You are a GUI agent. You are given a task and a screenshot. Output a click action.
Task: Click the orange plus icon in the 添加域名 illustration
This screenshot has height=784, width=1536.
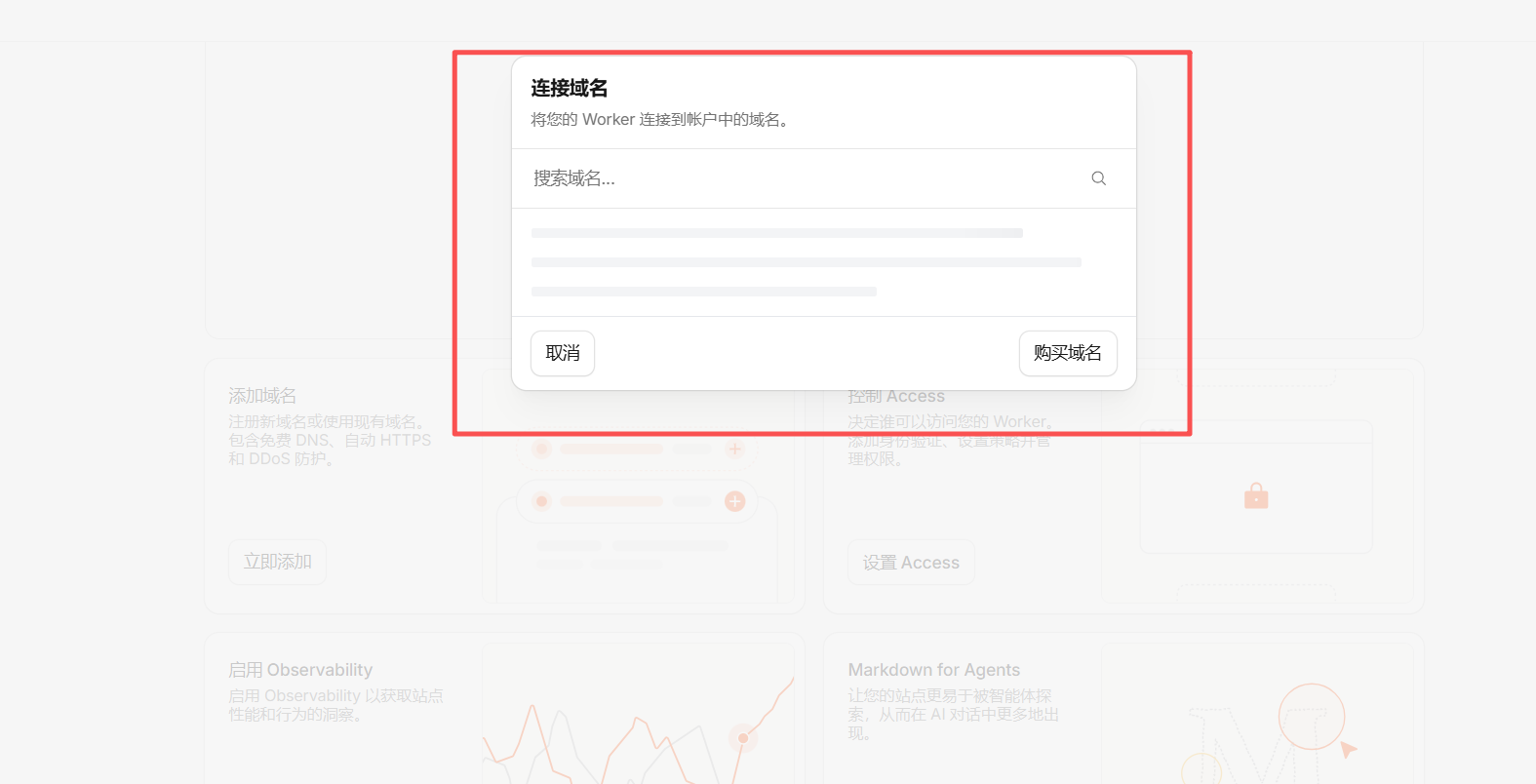[735, 501]
